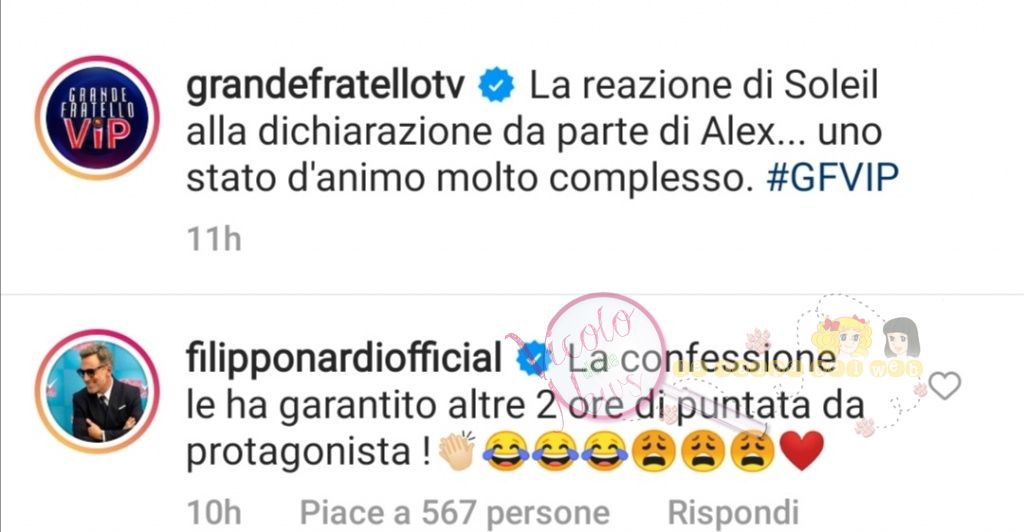The height and width of the screenshot is (532, 1024).
Task: Open the #GFVIP hashtag
Action: (832, 178)
